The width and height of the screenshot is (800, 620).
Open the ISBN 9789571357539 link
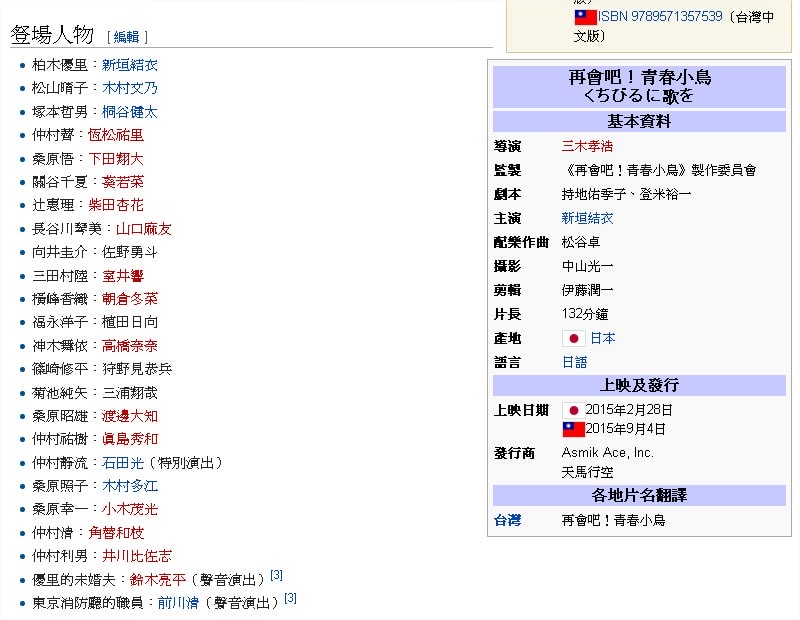(x=660, y=17)
